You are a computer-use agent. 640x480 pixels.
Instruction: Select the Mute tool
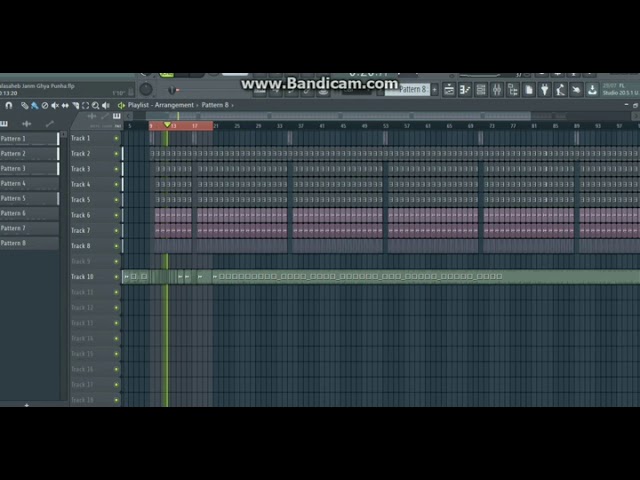(55, 105)
